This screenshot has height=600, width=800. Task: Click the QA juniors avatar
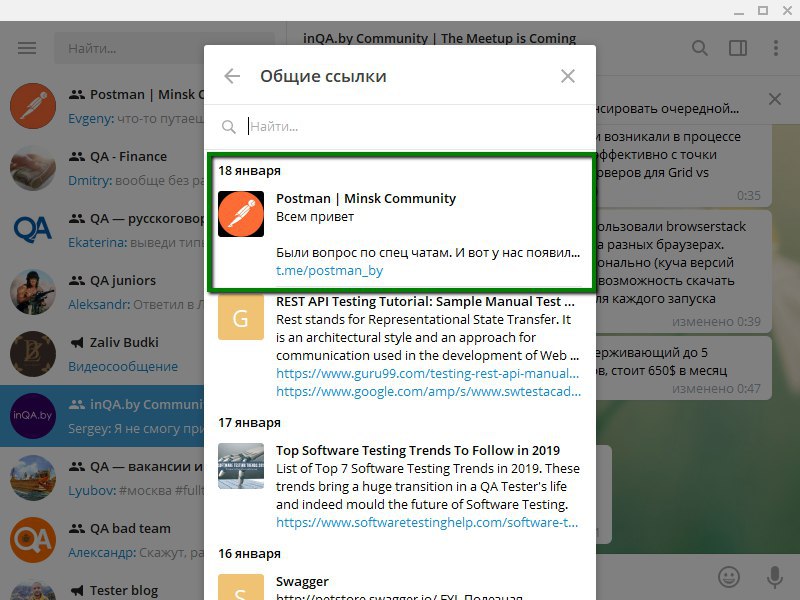point(33,292)
